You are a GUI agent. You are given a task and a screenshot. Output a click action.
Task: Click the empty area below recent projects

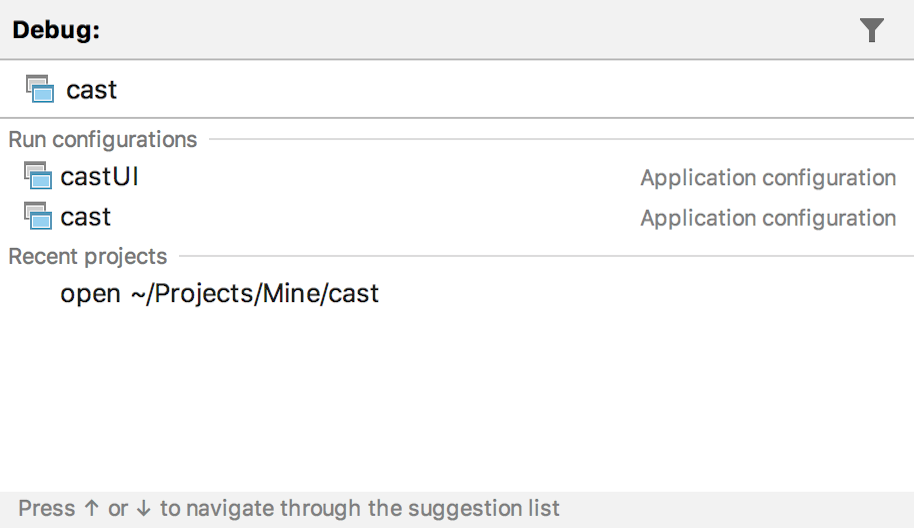pyautogui.click(x=456, y=400)
